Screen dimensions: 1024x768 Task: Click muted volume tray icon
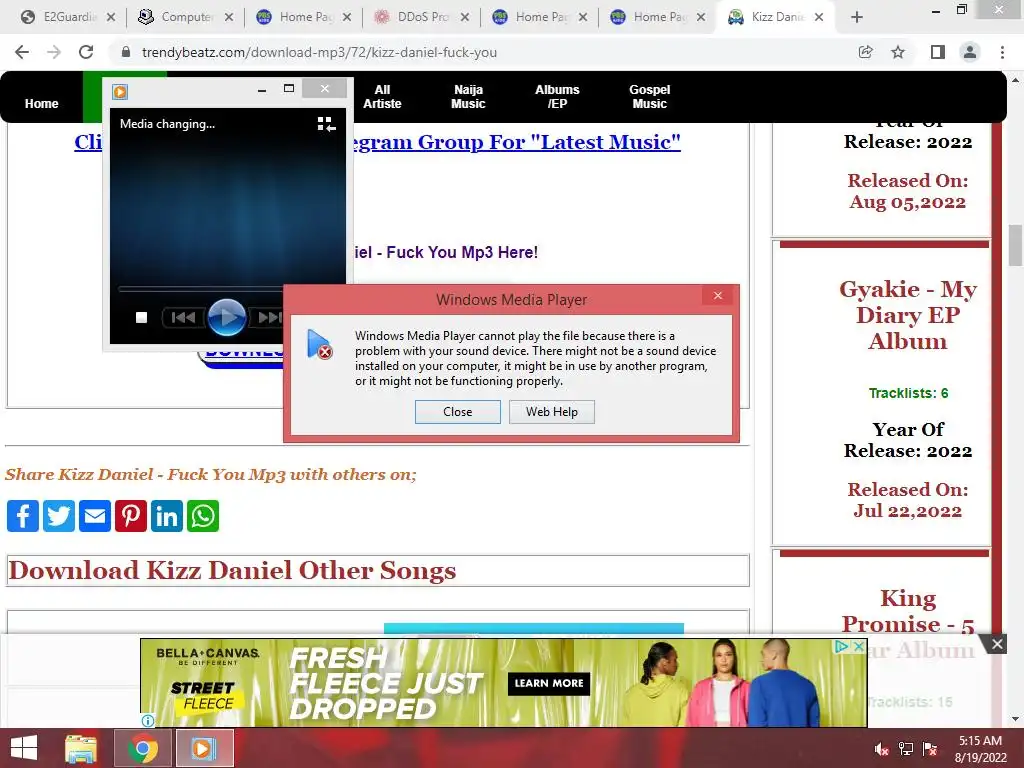[x=882, y=749]
